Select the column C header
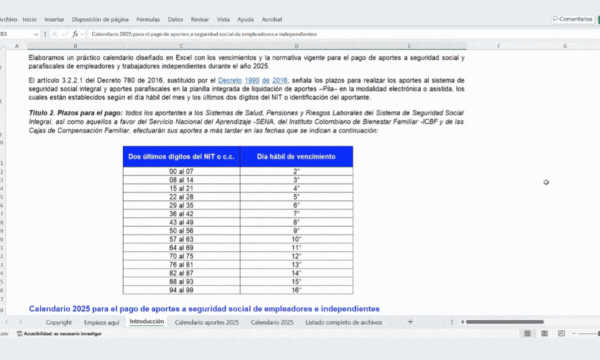Viewport: 600px width, 360px height. 181,46
